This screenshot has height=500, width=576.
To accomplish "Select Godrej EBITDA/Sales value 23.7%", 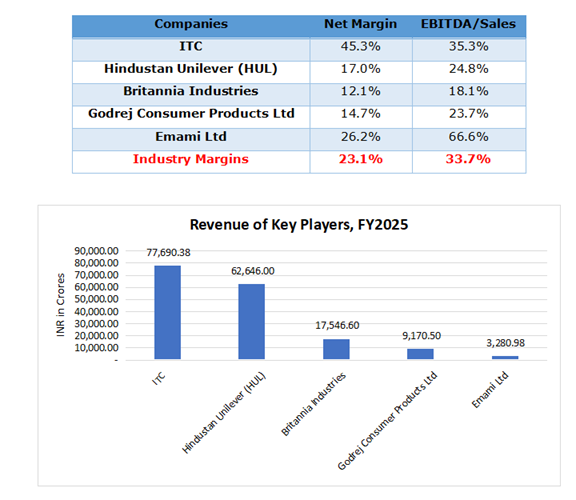I will (469, 114).
